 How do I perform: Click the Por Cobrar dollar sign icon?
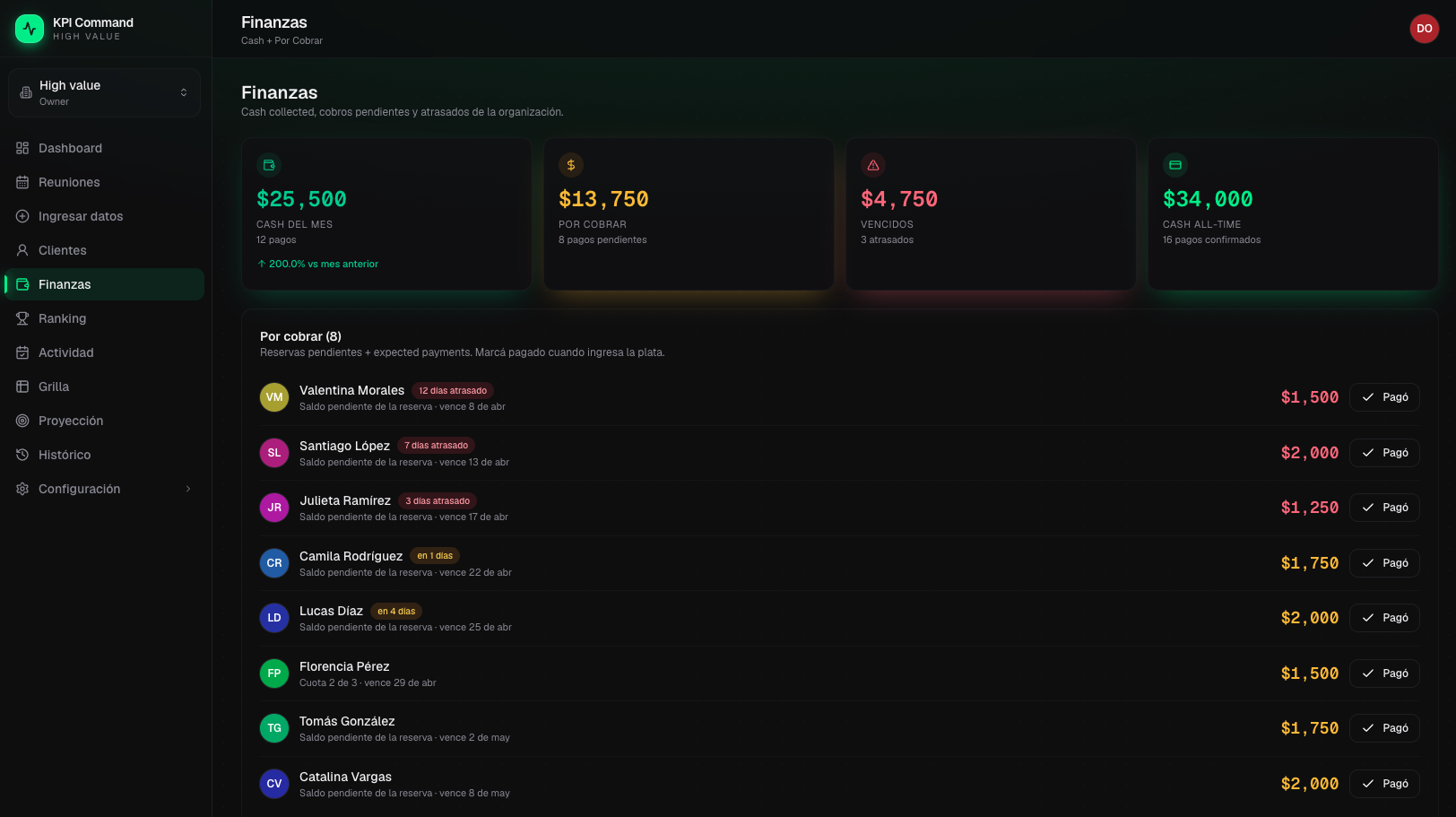click(x=571, y=165)
